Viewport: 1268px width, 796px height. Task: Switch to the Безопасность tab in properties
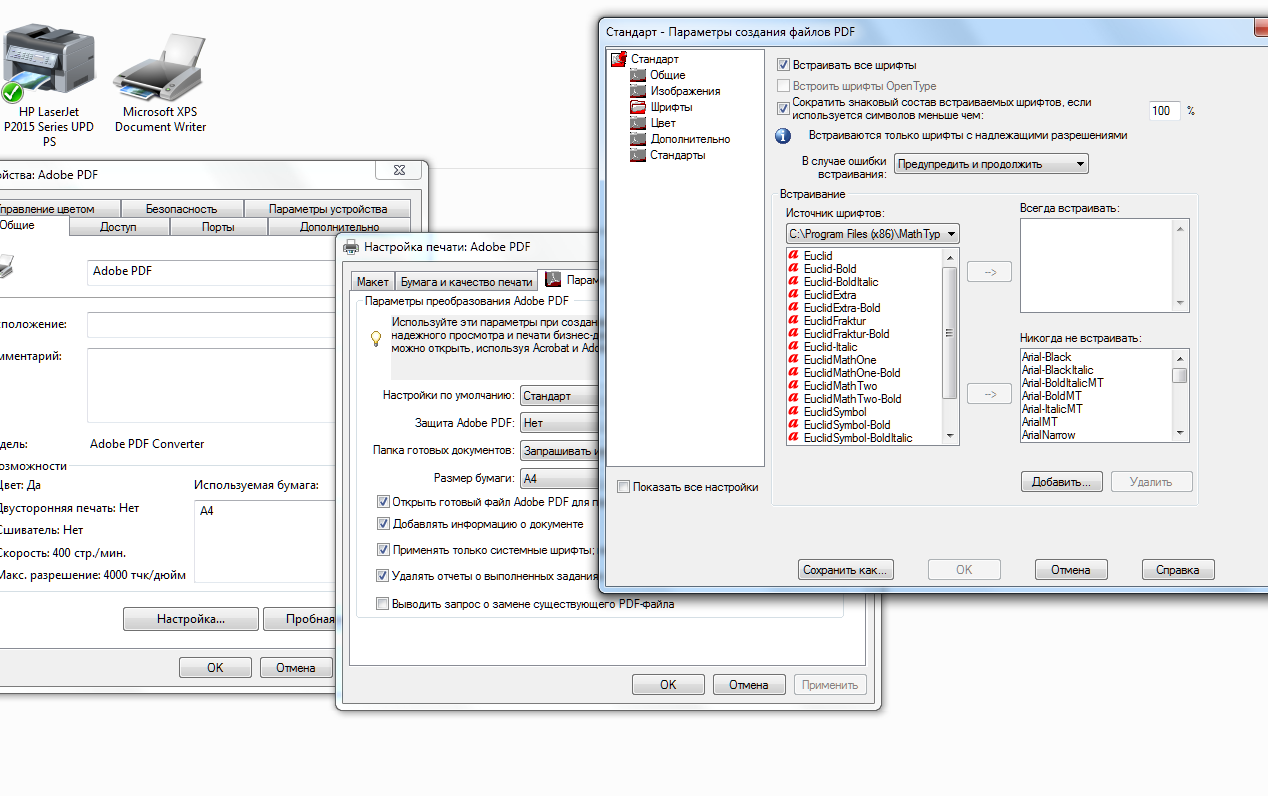point(181,209)
